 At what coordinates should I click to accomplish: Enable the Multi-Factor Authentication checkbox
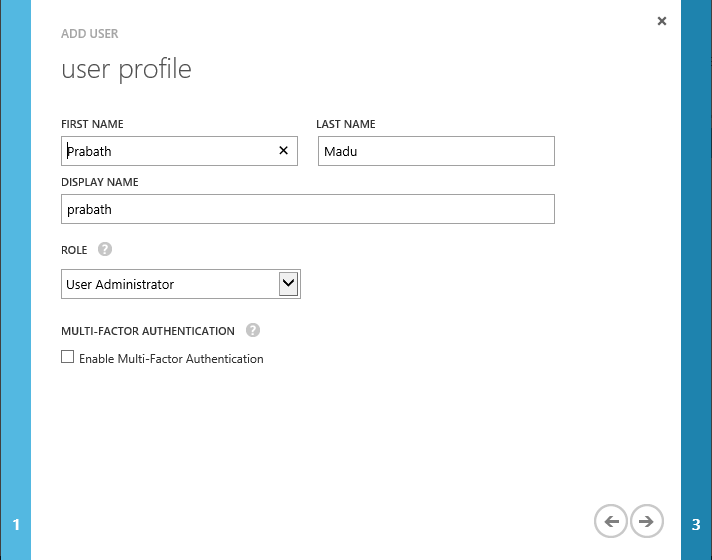point(68,357)
